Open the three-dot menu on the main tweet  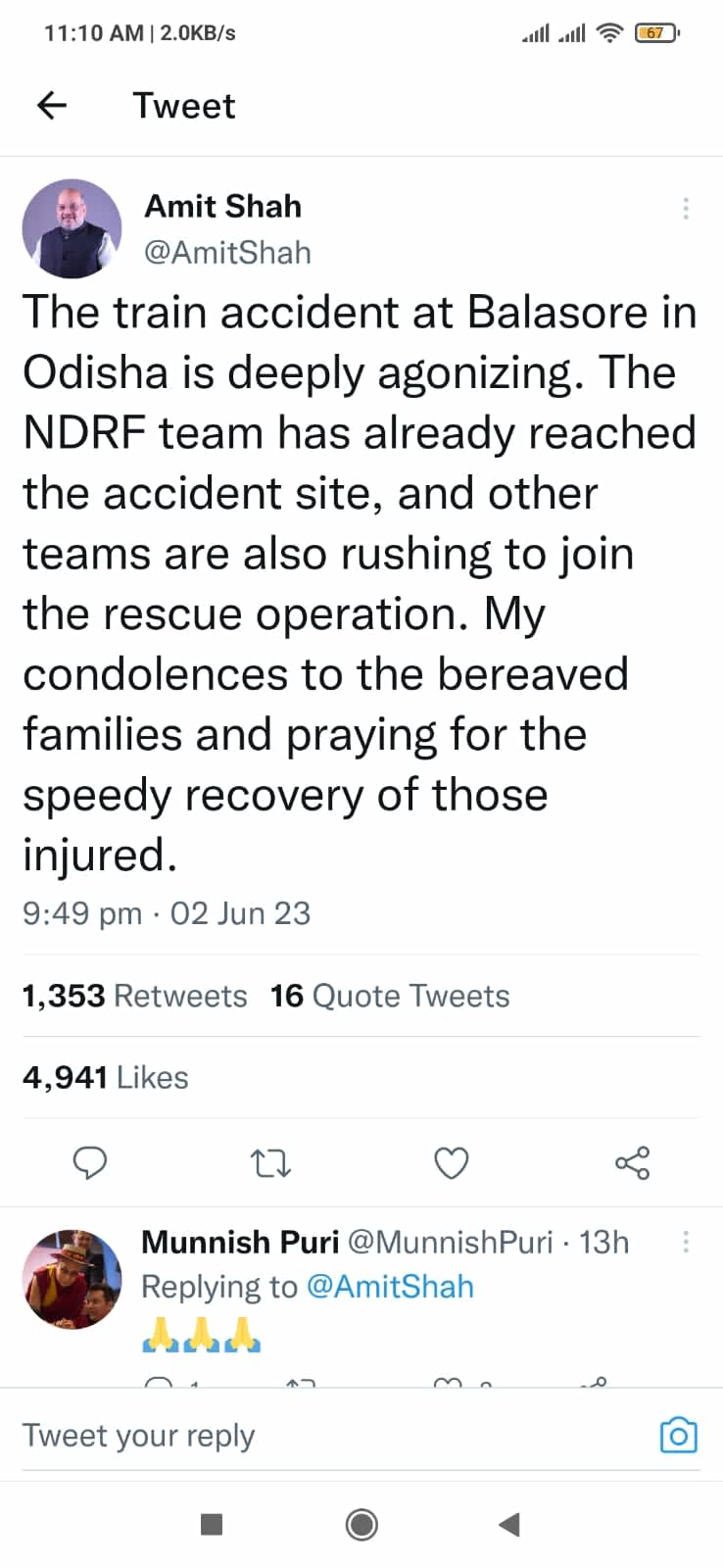(686, 208)
